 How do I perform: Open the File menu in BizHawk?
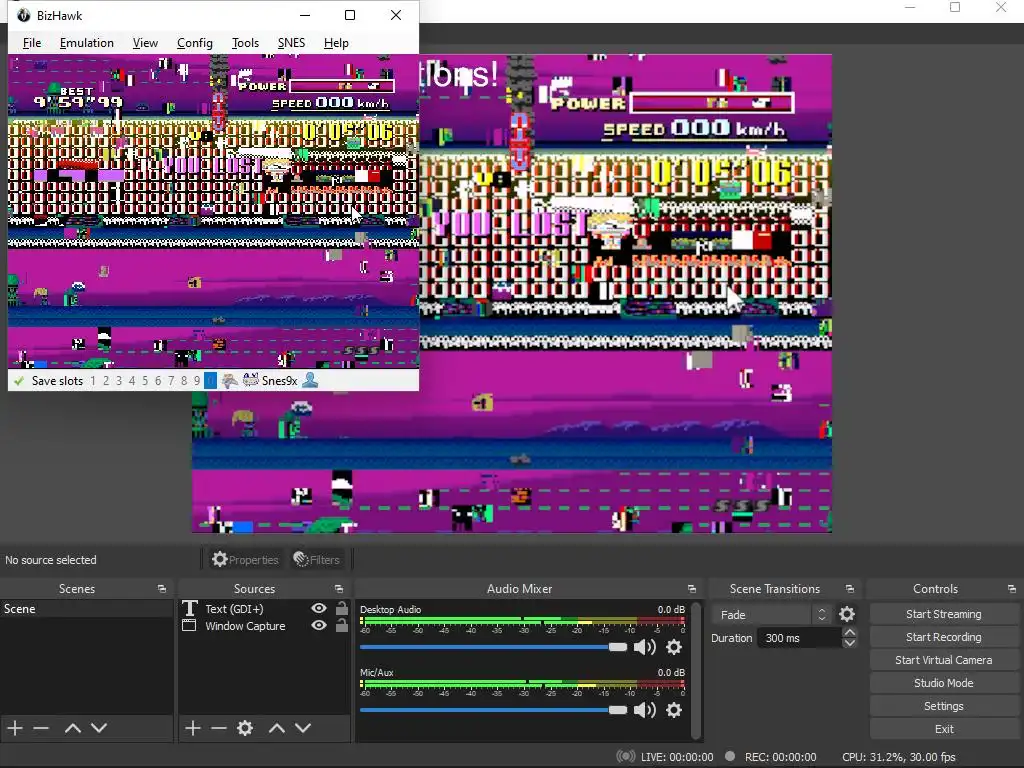pos(31,43)
